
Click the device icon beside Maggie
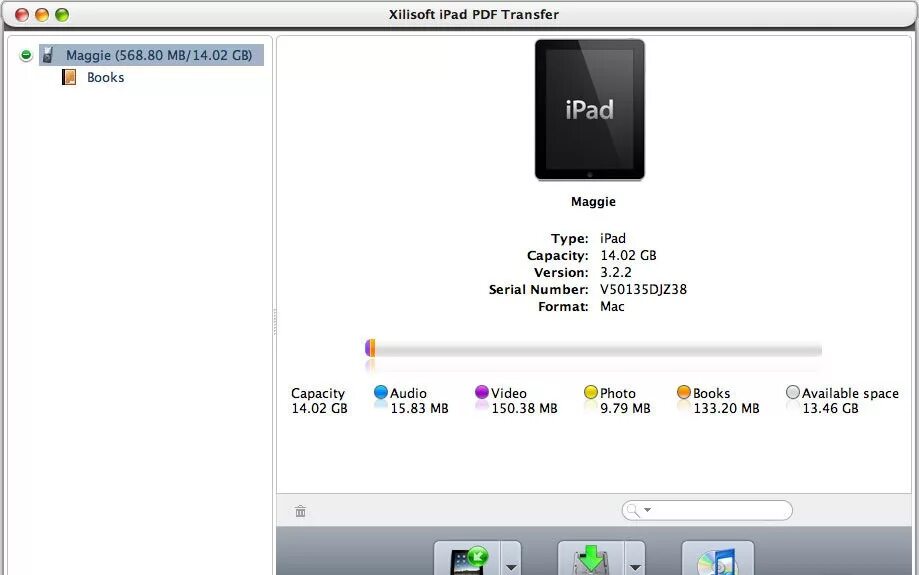click(x=48, y=55)
